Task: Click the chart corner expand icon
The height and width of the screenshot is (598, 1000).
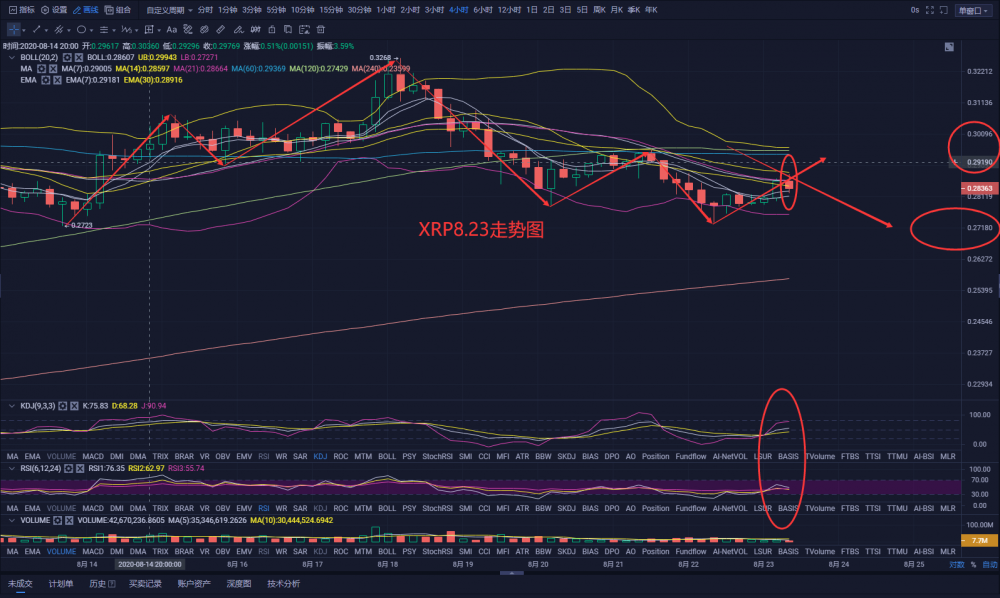Action: tap(949, 47)
